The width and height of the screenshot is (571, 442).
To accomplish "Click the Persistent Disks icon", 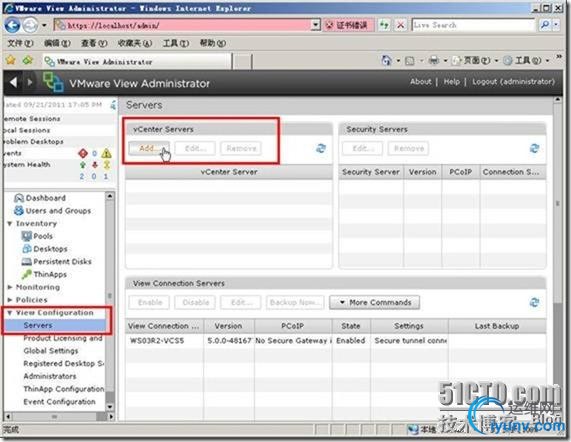I will point(27,261).
